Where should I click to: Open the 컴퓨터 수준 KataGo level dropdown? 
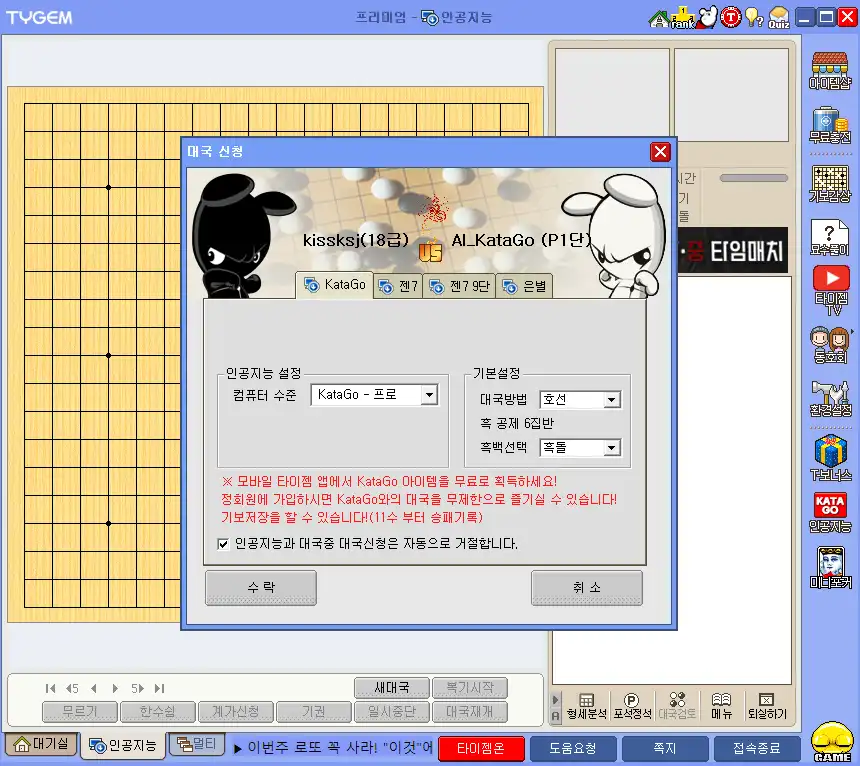point(431,394)
